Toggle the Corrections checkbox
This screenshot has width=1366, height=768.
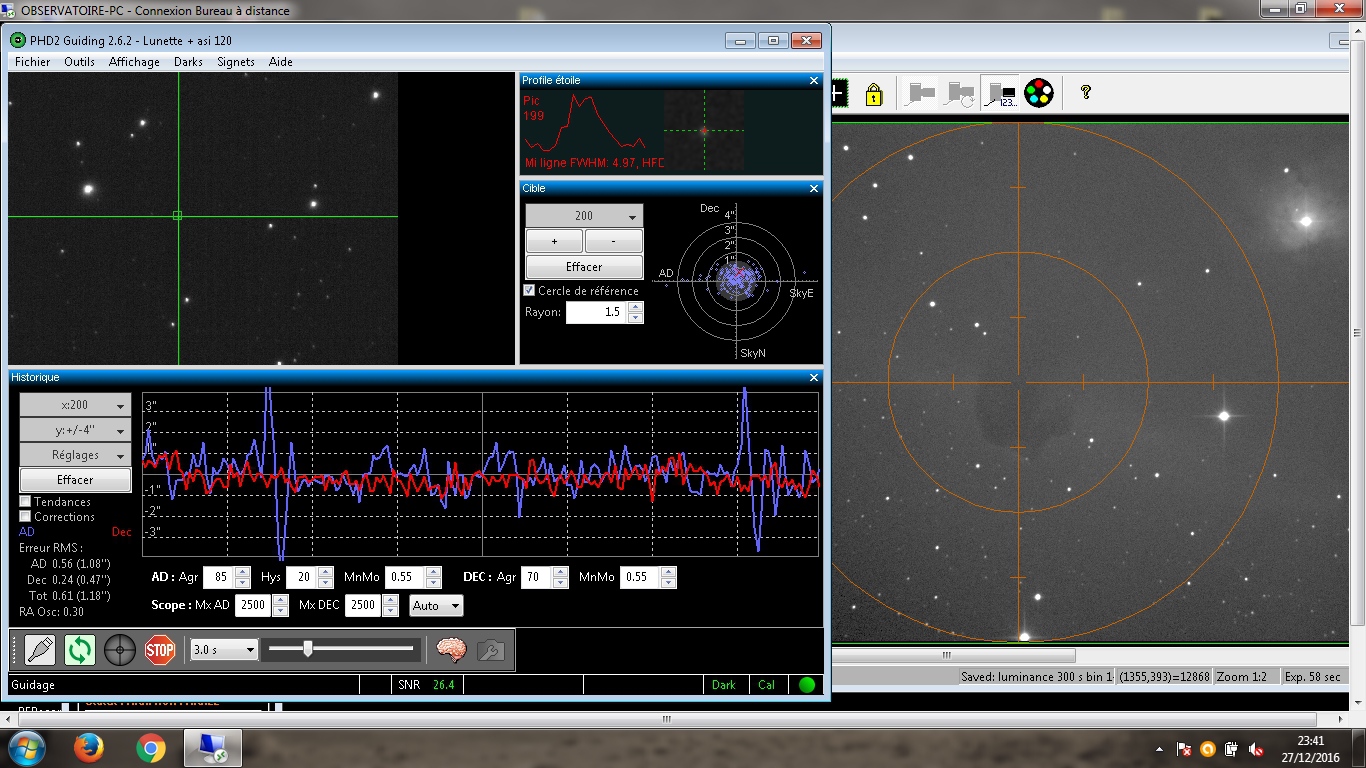pos(26,517)
